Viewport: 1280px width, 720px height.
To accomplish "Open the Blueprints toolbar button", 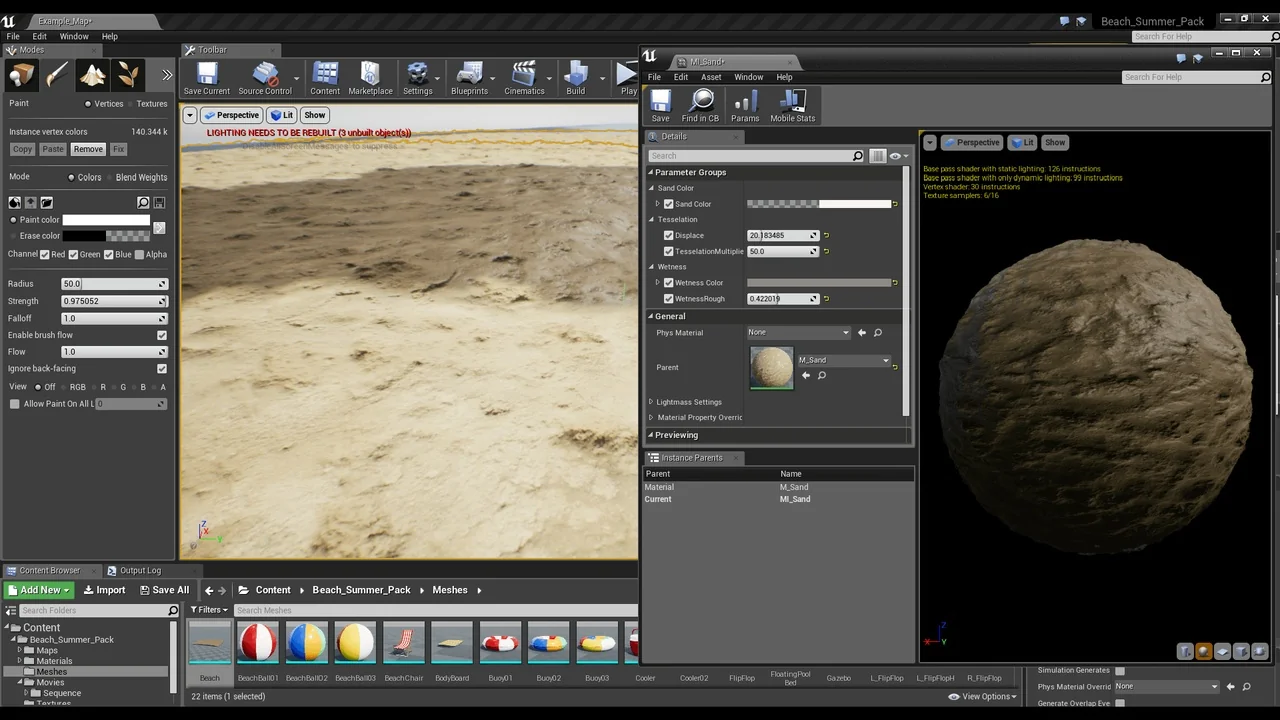I will pos(469,78).
